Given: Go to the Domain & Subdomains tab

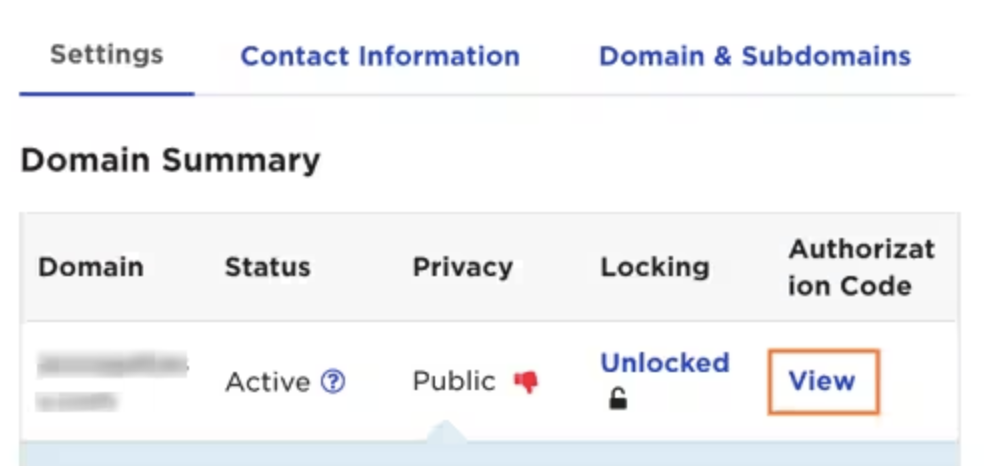Looking at the screenshot, I should tap(755, 56).
